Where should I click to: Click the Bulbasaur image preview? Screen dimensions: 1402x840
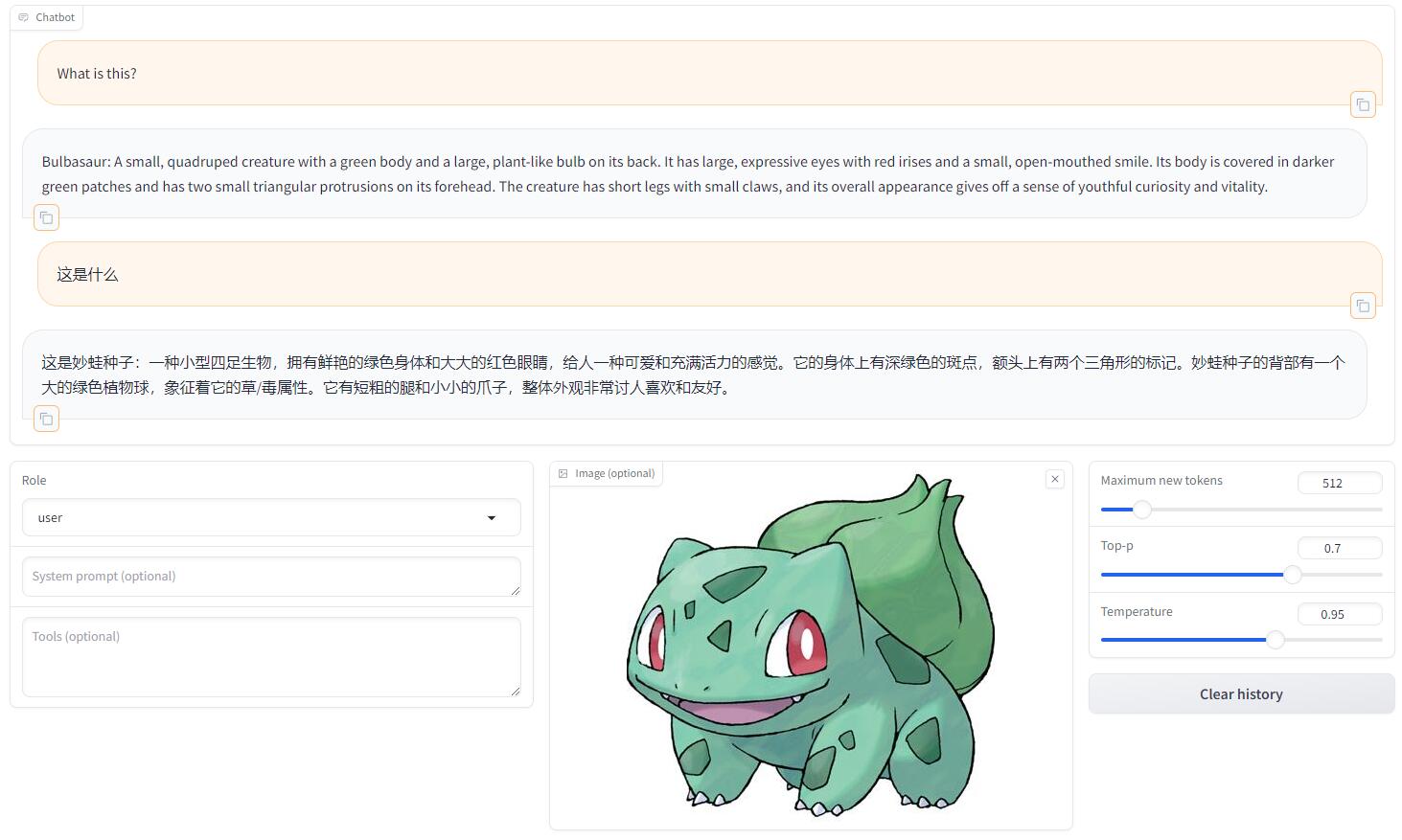click(x=811, y=647)
